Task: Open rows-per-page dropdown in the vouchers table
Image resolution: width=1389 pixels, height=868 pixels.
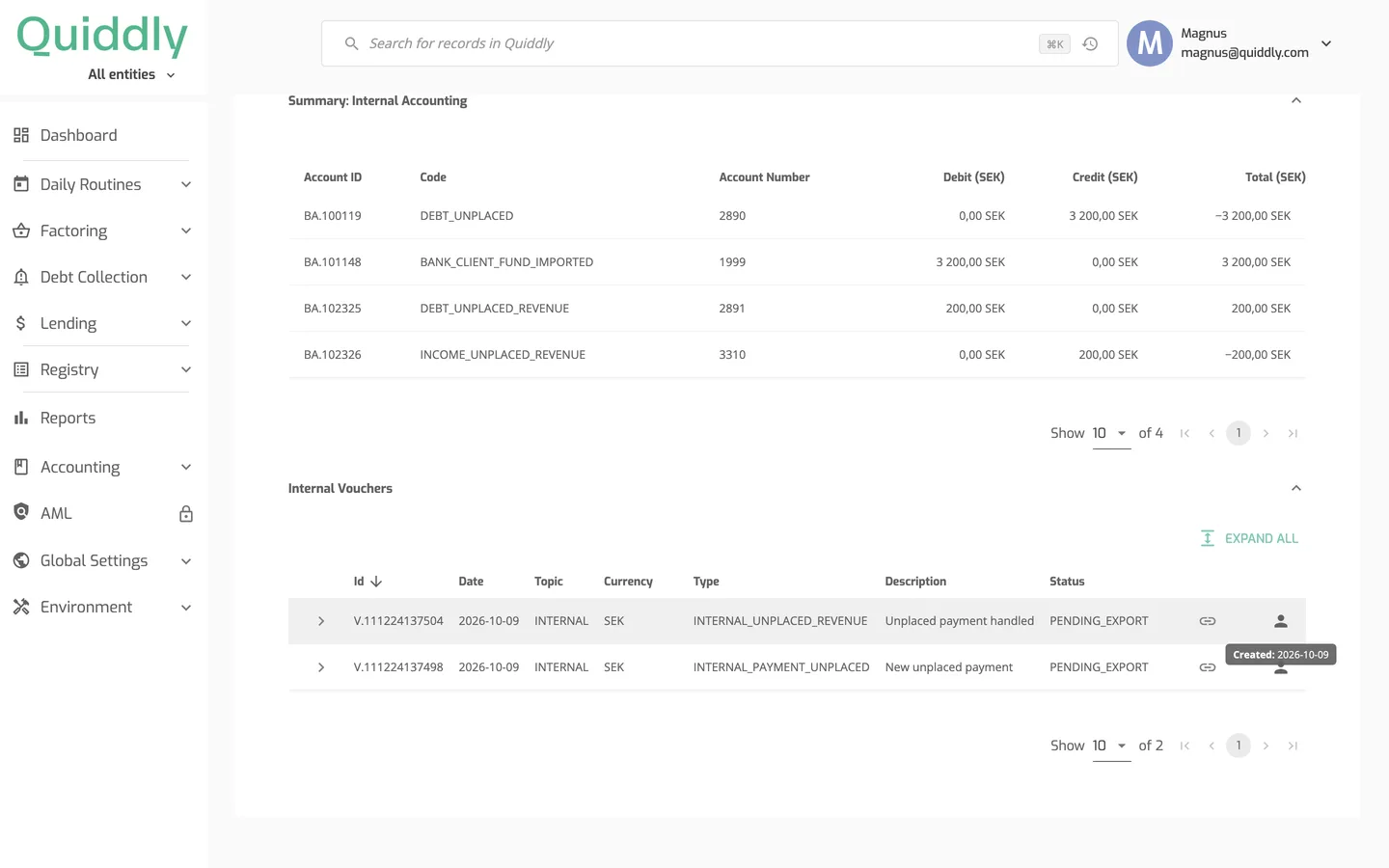Action: point(1111,746)
